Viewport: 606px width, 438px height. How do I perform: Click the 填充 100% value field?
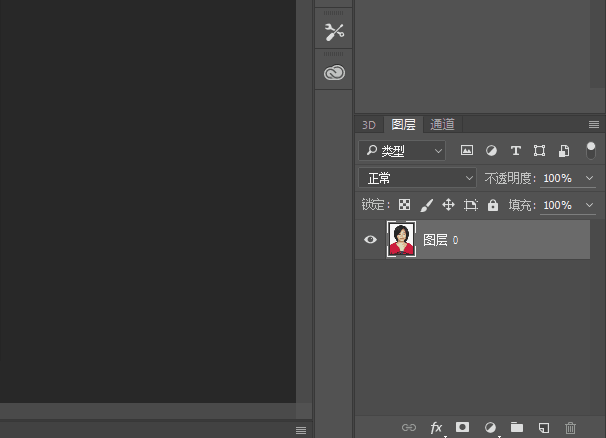[x=557, y=205]
